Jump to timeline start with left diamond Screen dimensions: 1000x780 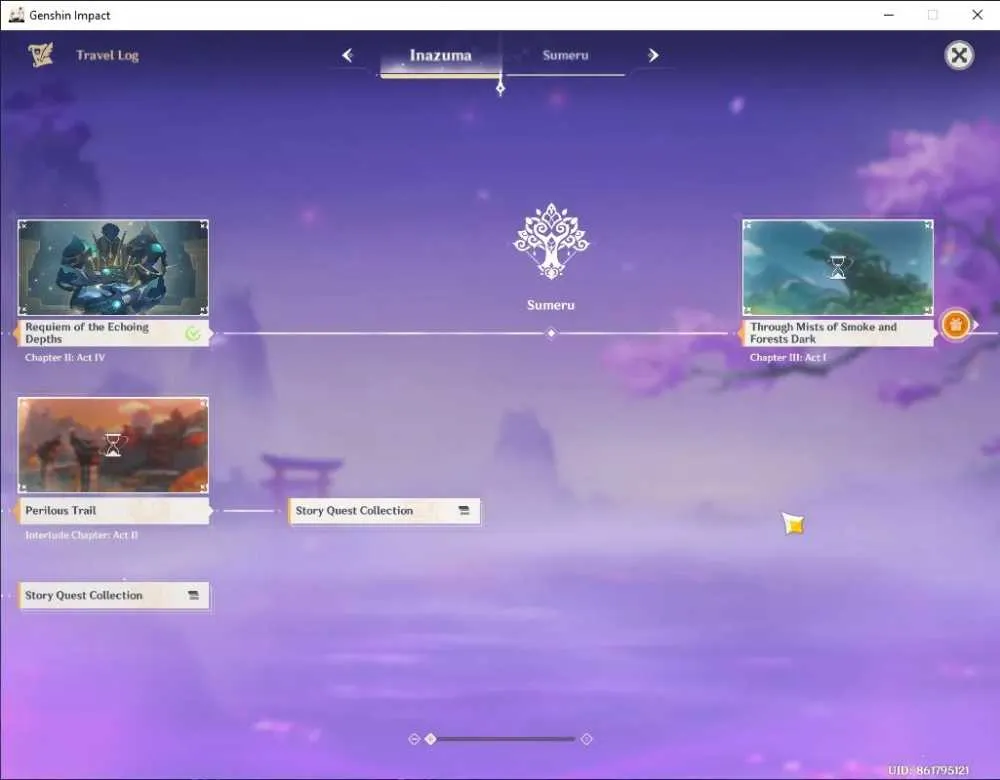click(414, 739)
